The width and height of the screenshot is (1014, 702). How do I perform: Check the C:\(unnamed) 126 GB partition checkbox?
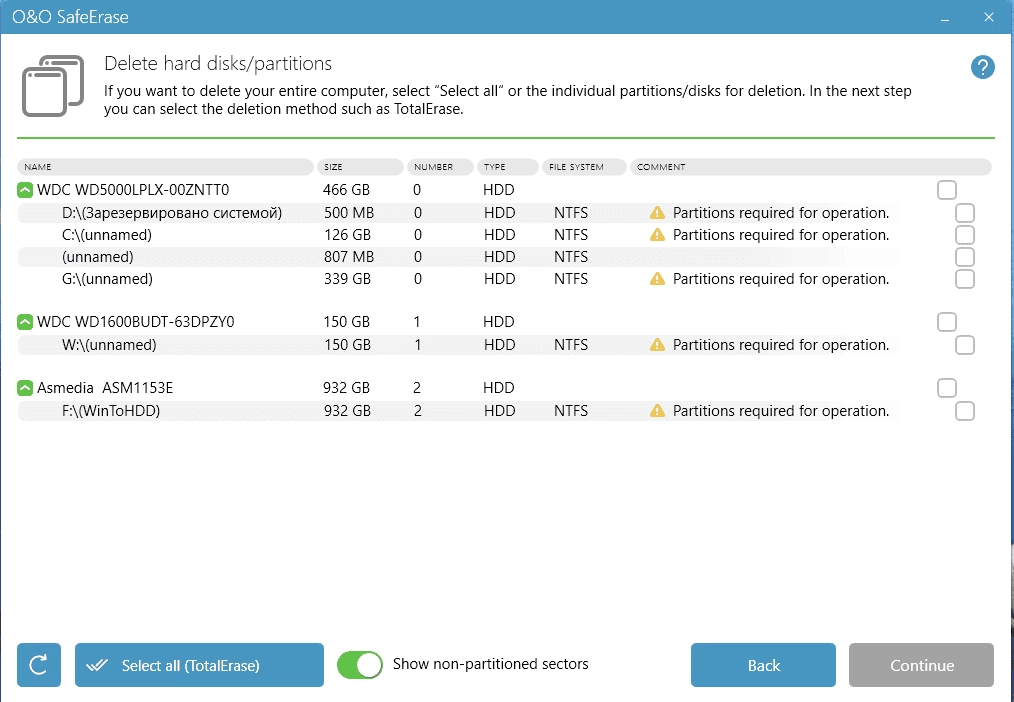tap(965, 235)
